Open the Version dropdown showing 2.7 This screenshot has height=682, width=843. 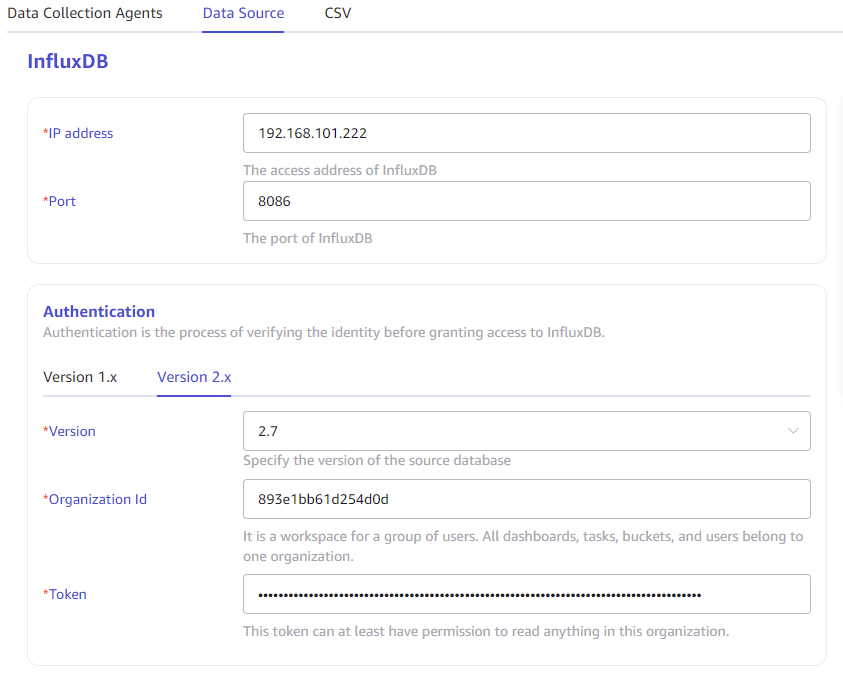coord(527,431)
